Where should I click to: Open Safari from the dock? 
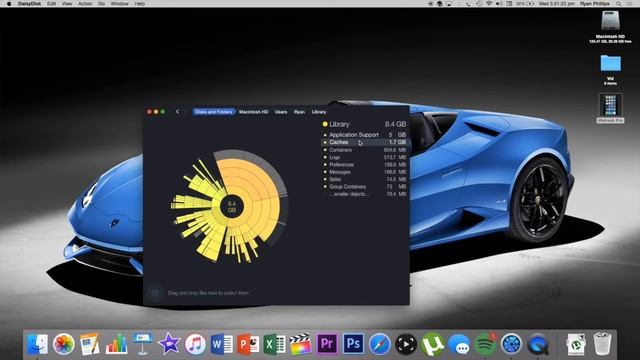point(380,344)
